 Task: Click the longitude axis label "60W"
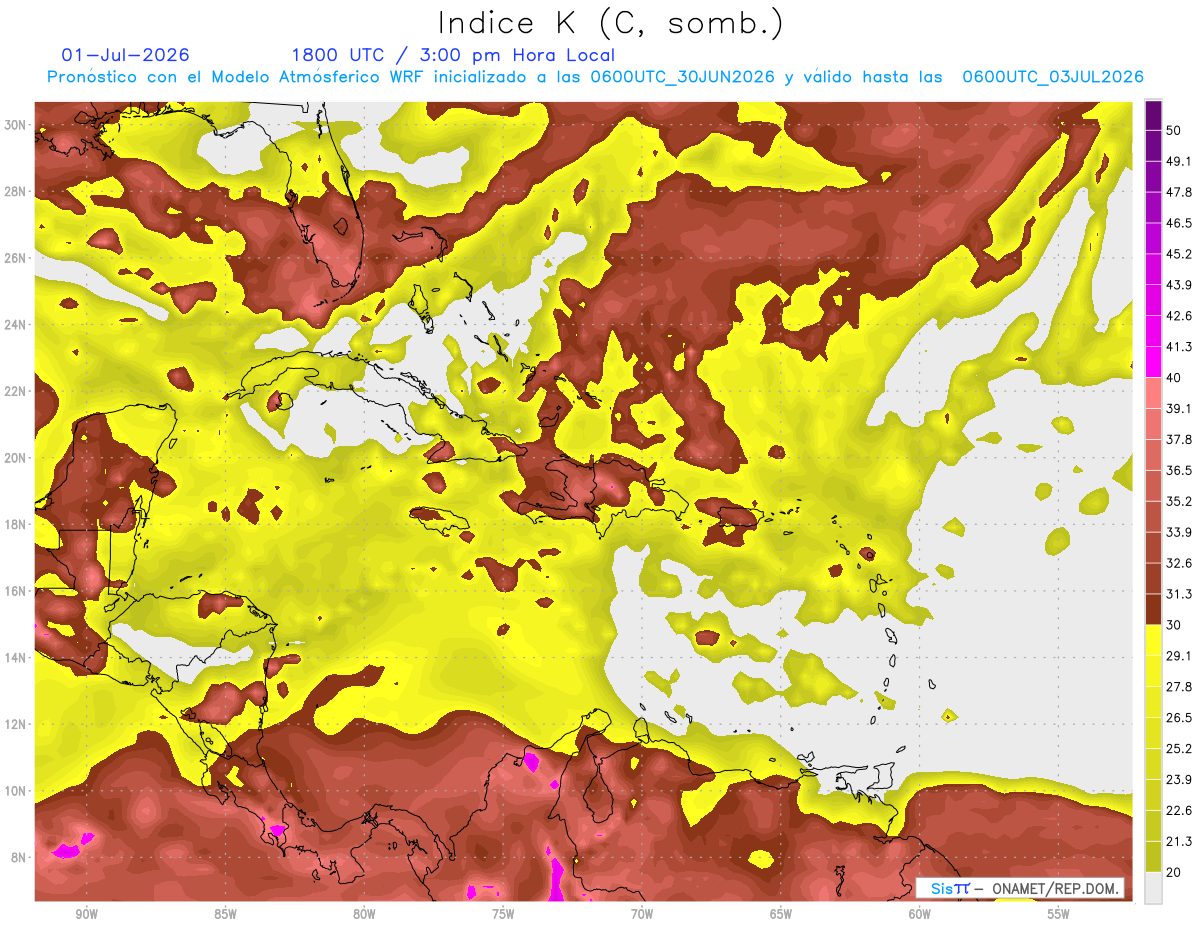point(920,914)
